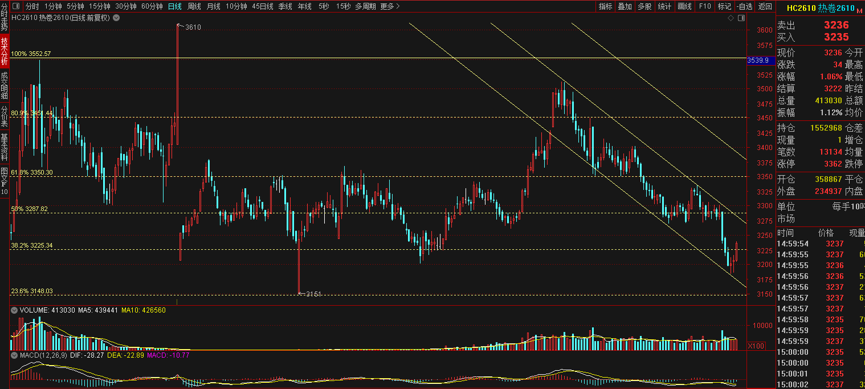This screenshot has width=865, height=389.
Task: Select the 日线 daily period
Action: click(x=174, y=7)
